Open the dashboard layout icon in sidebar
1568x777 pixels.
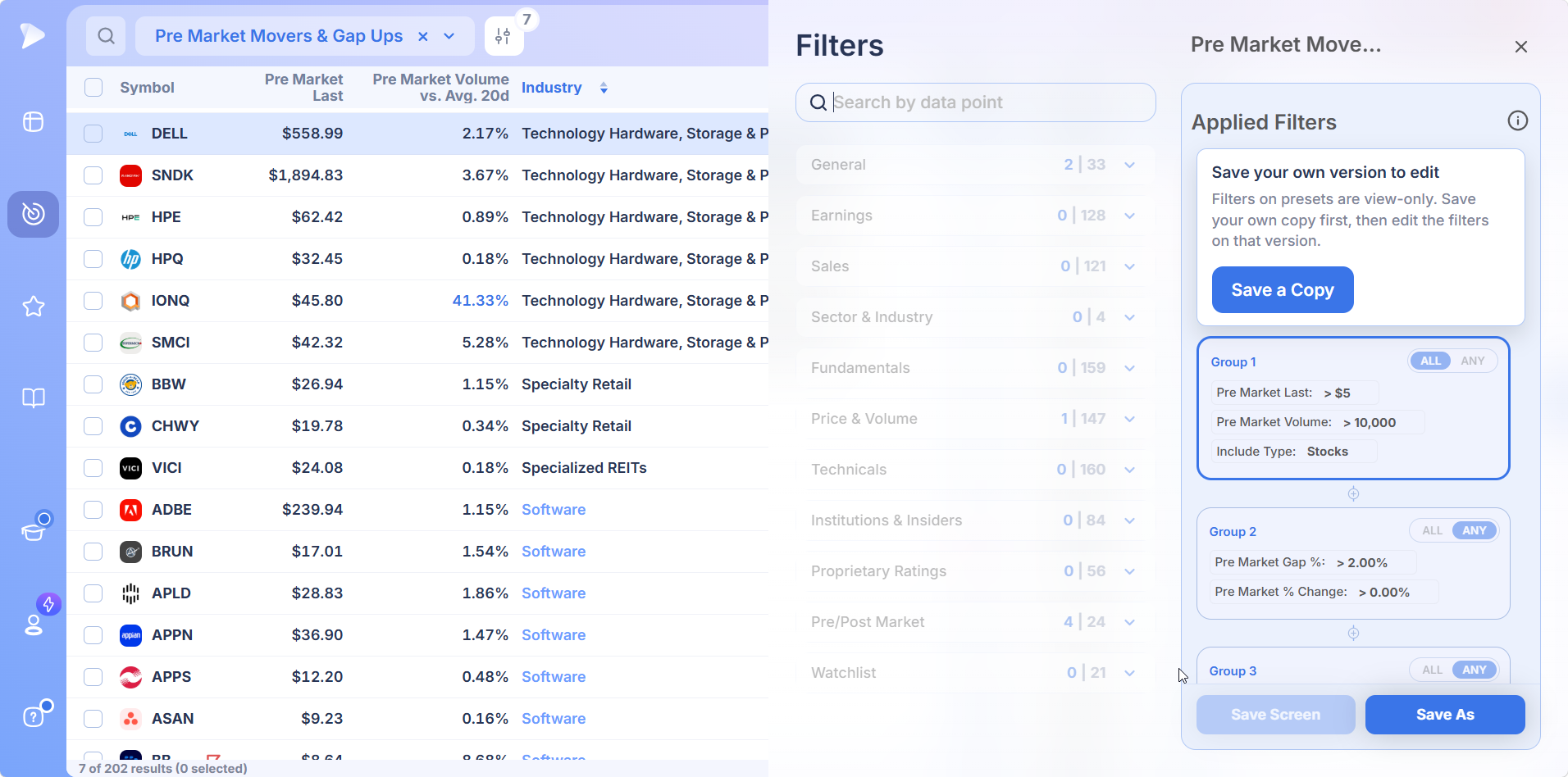point(33,122)
